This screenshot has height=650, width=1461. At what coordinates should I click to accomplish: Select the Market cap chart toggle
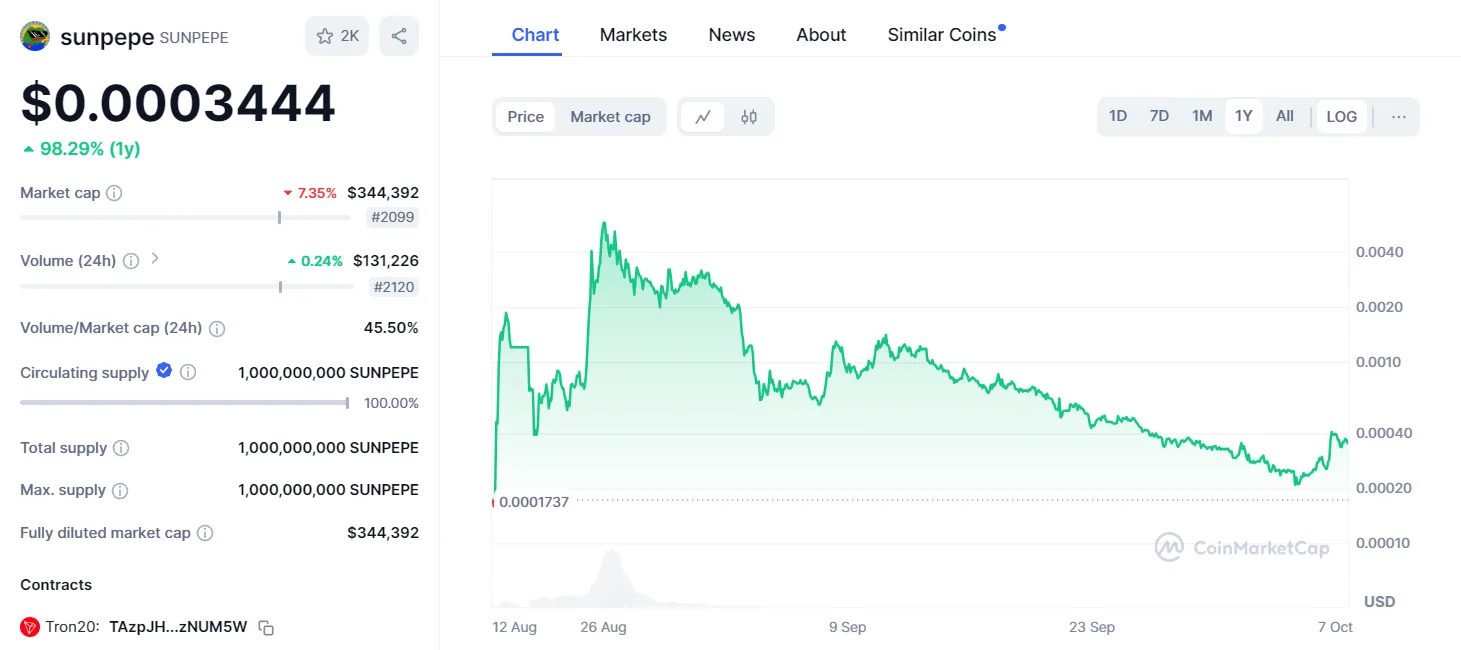click(610, 117)
